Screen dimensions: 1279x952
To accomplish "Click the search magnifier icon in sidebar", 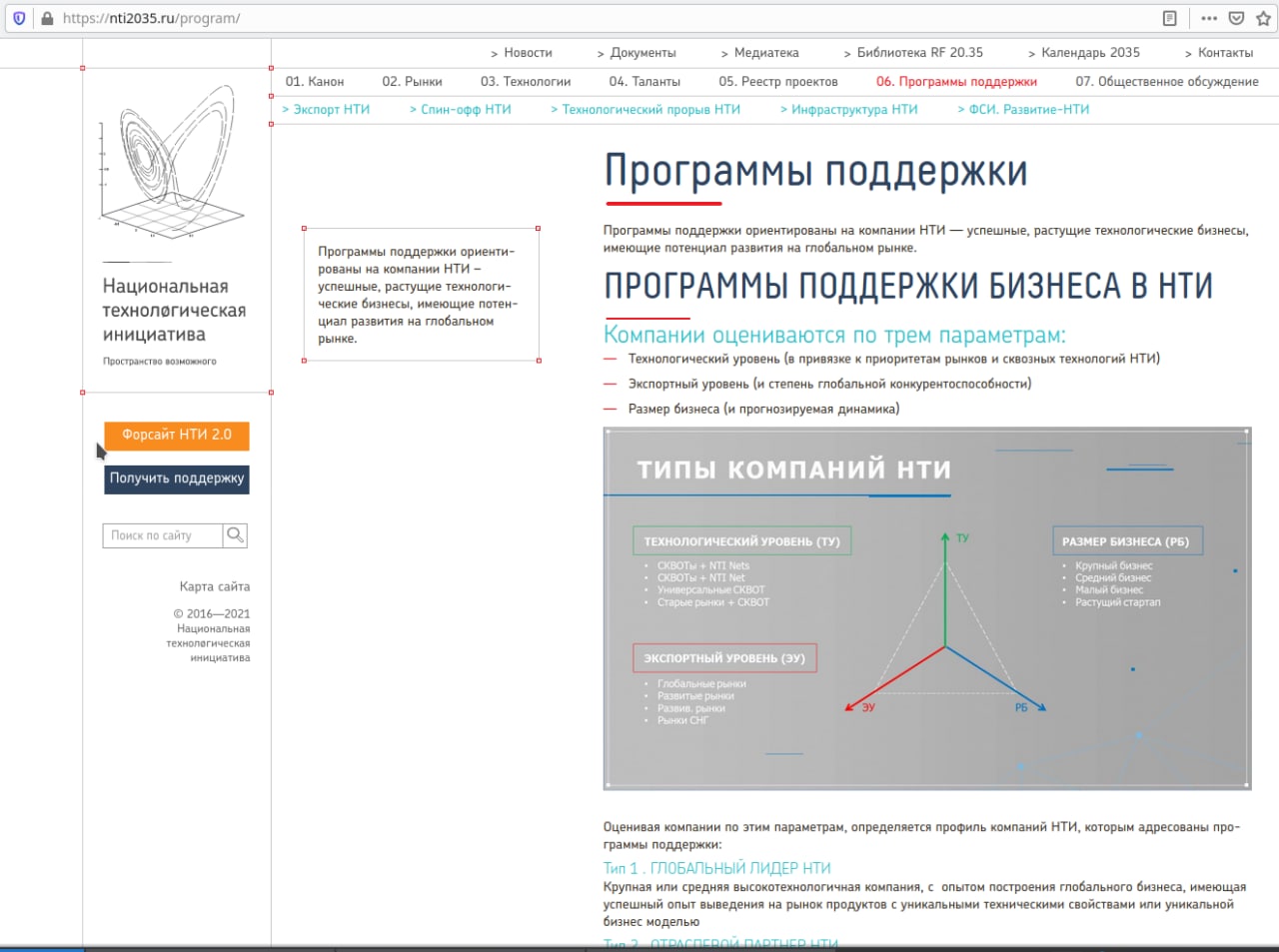I will pyautogui.click(x=235, y=535).
